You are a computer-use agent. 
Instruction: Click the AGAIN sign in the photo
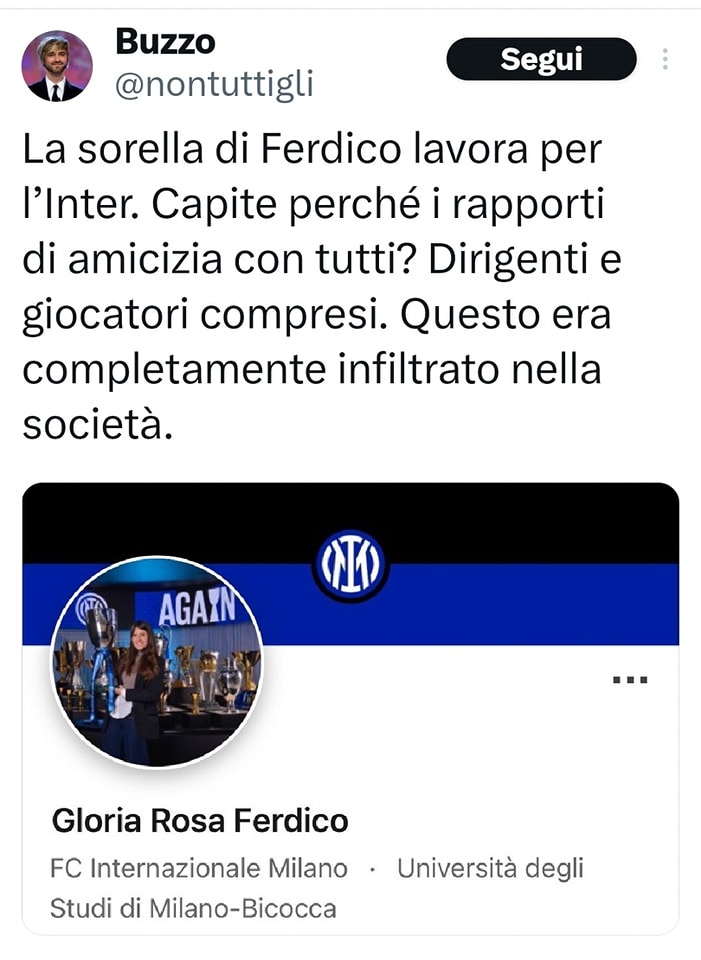[196, 609]
